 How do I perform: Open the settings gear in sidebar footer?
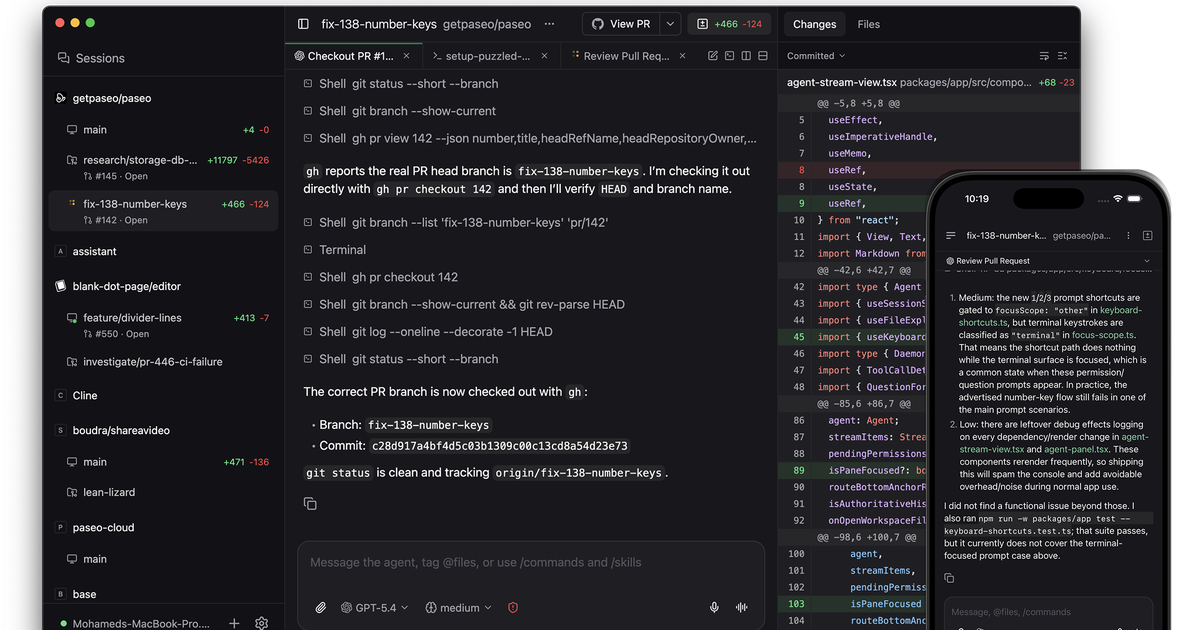pos(262,623)
